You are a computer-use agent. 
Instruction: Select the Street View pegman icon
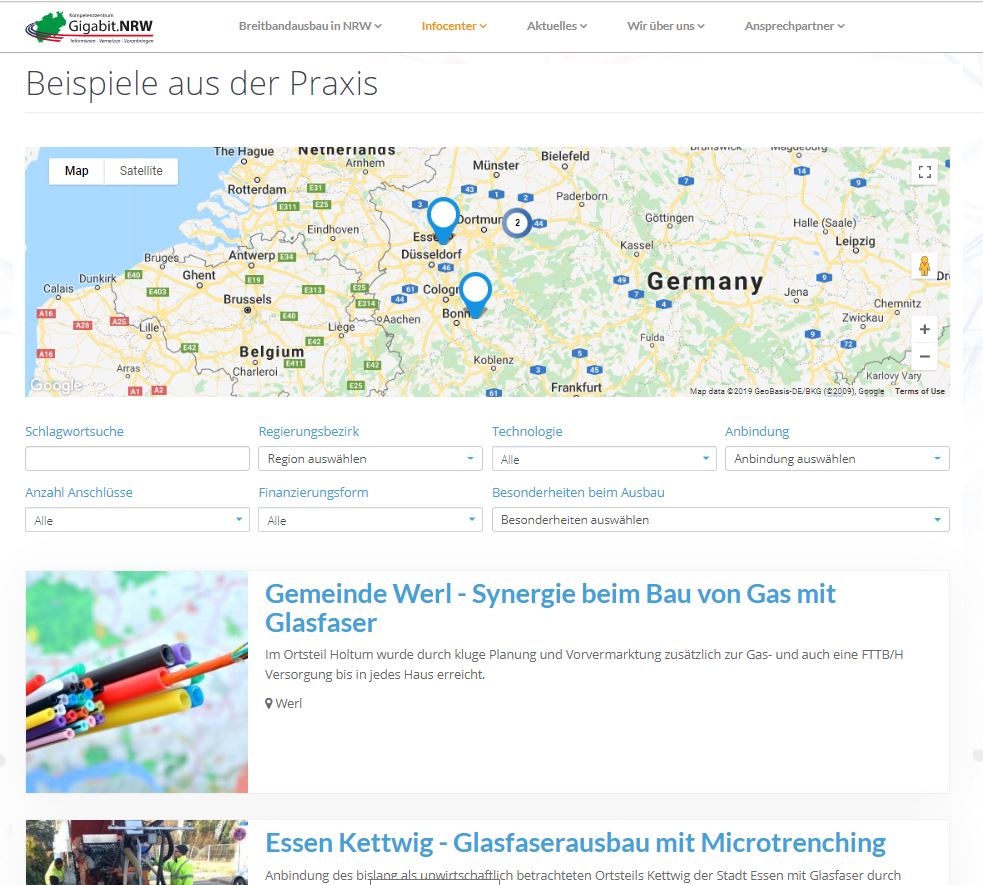click(924, 266)
